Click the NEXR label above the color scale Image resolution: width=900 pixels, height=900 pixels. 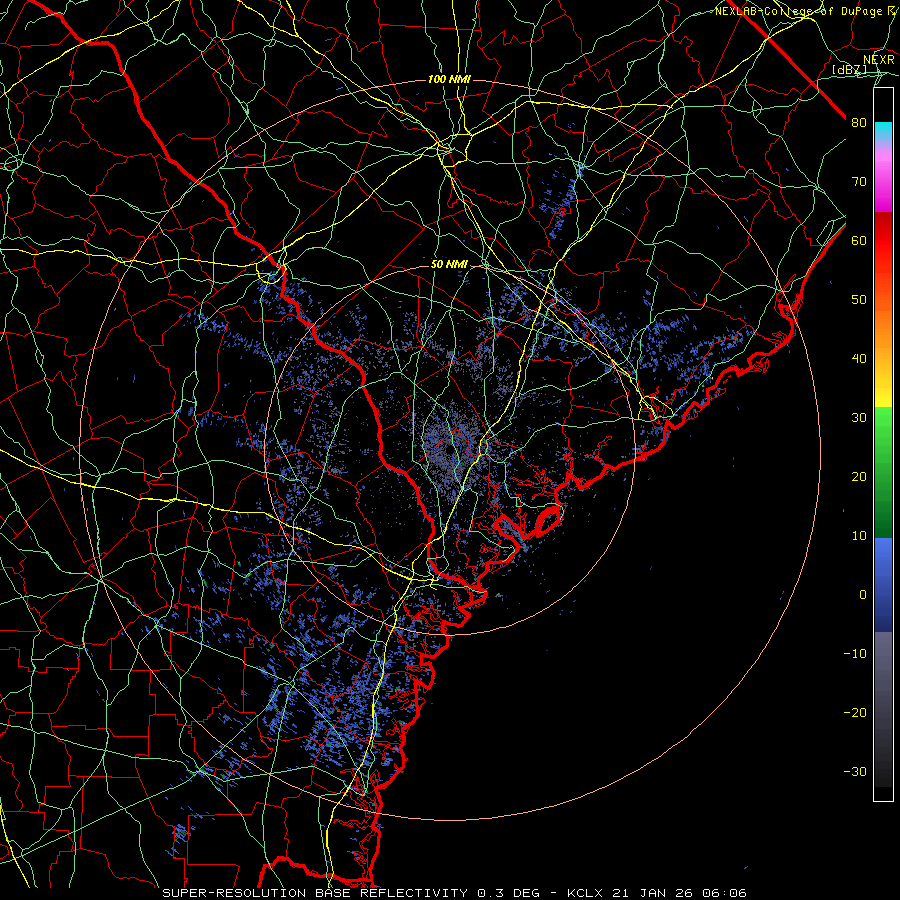[879, 60]
